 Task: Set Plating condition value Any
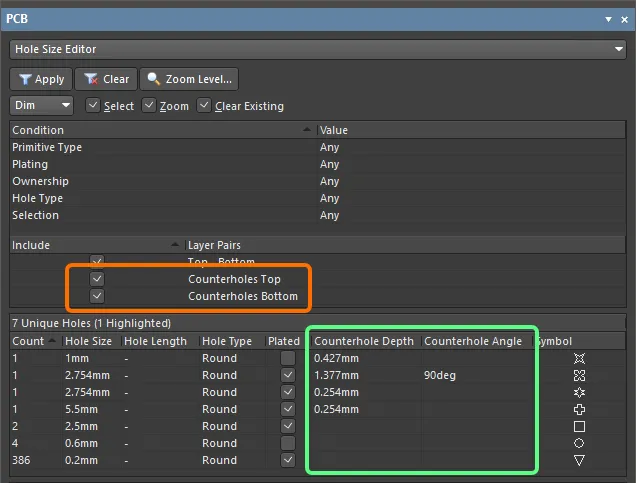point(329,164)
